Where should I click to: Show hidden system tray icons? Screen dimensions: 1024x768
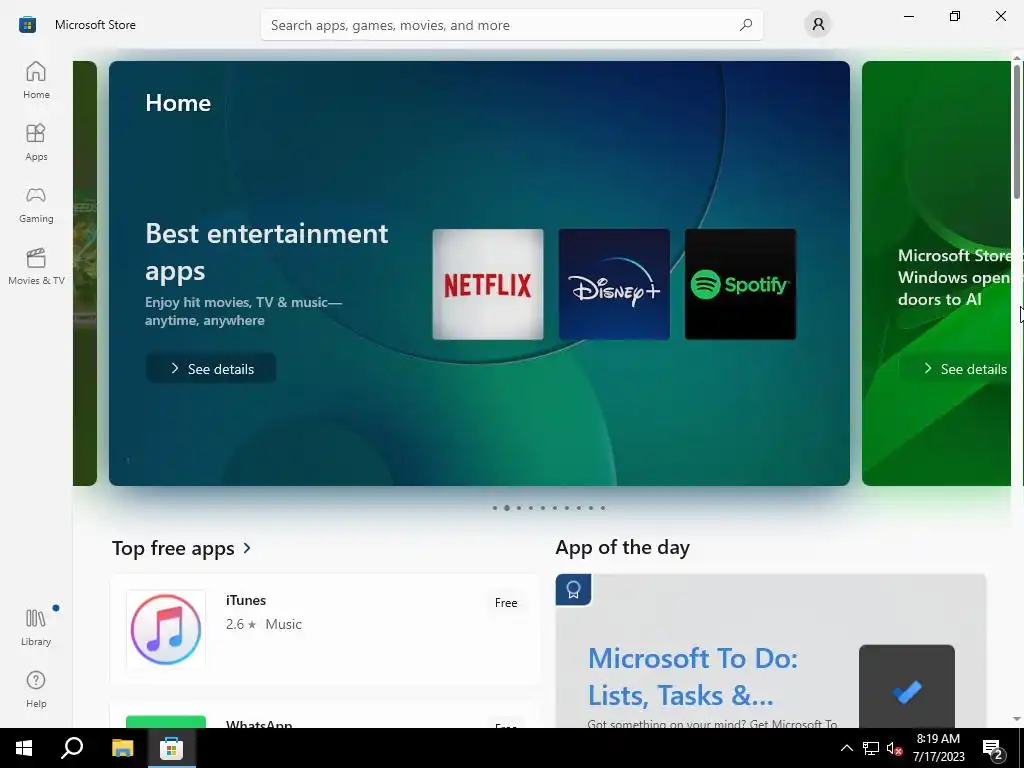click(846, 748)
